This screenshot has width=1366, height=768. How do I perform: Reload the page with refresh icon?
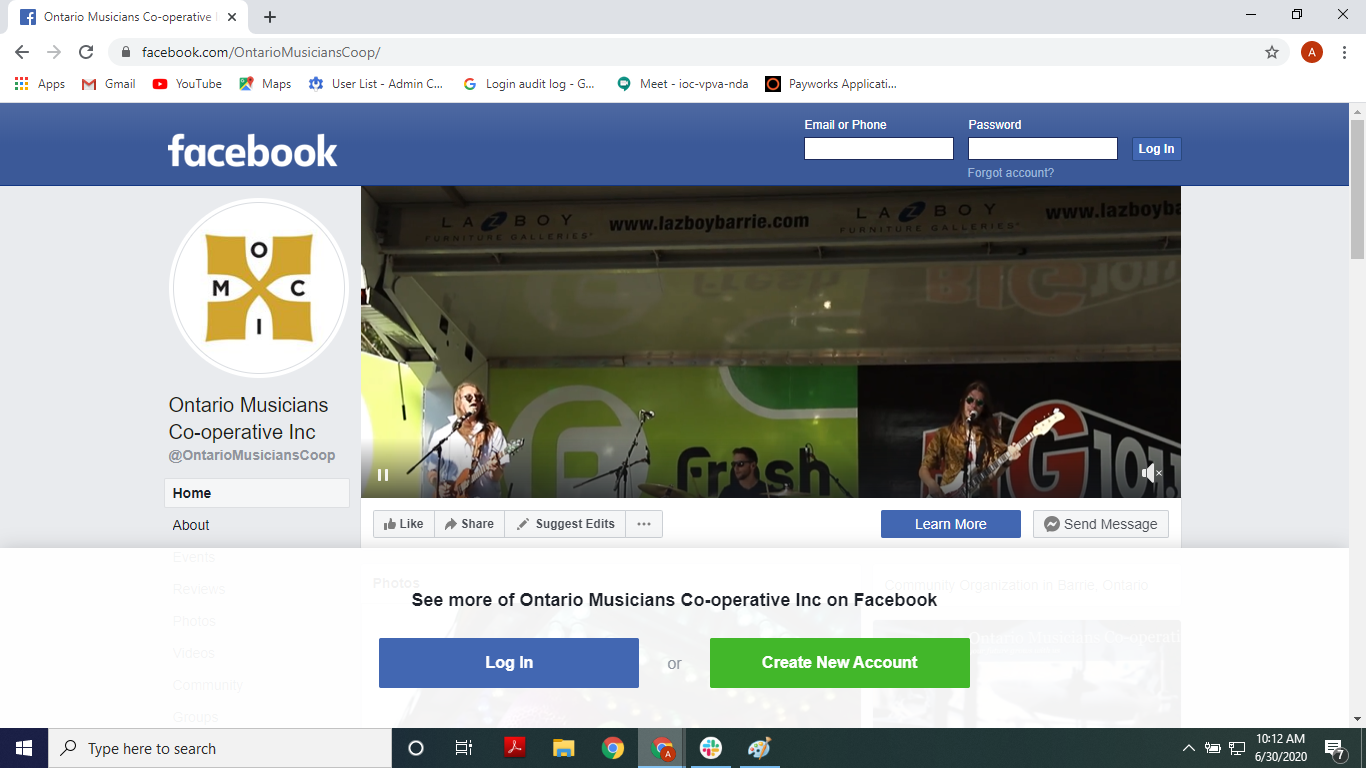tap(86, 52)
